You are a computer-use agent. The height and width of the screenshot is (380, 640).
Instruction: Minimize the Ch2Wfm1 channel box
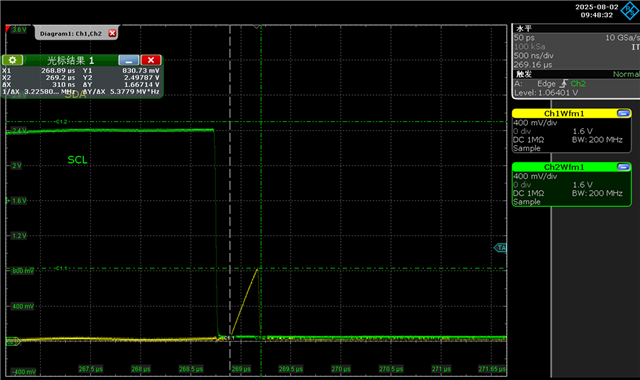coord(623,167)
